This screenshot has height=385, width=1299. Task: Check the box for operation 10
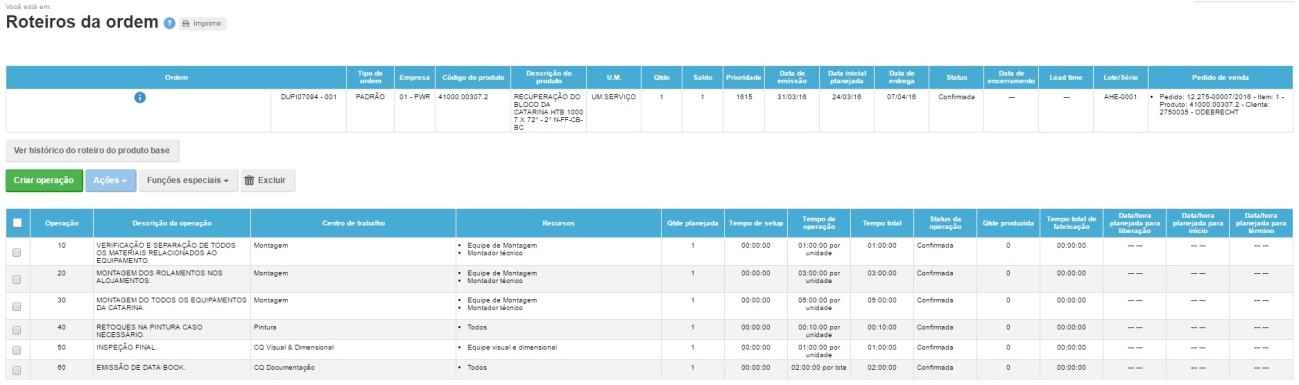[17, 252]
